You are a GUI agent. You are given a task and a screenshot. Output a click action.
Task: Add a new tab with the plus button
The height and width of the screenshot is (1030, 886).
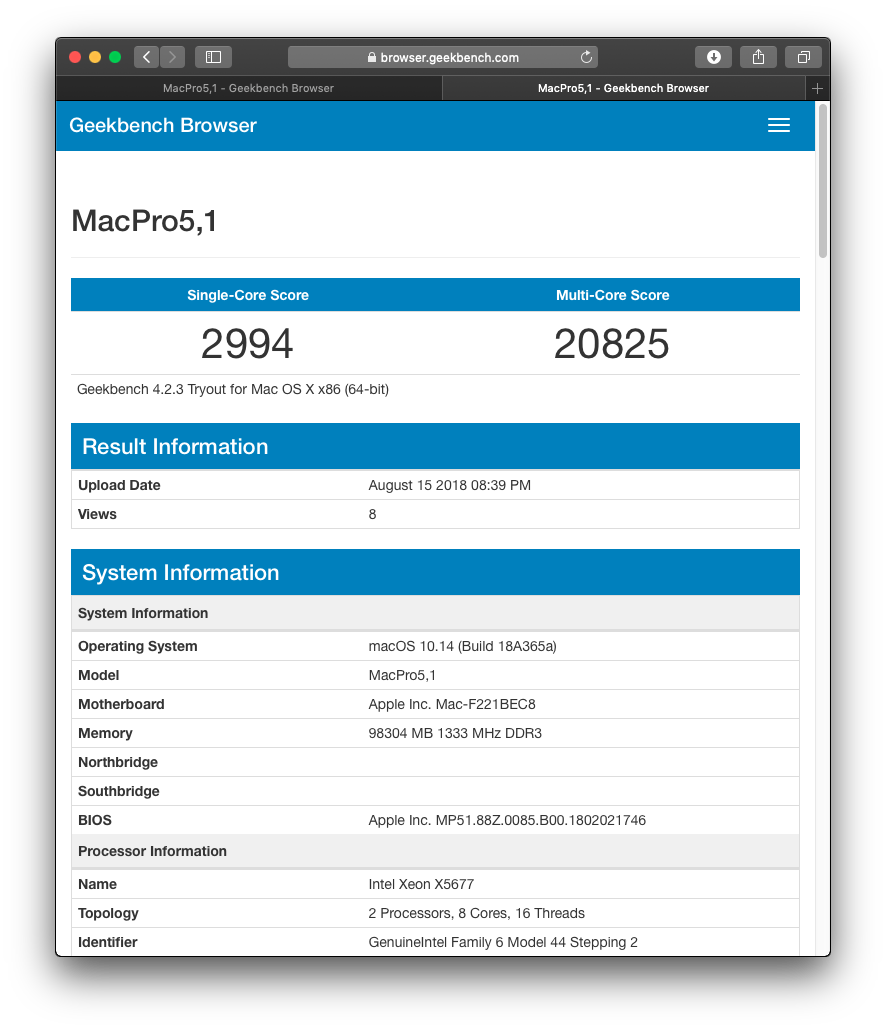click(x=817, y=88)
